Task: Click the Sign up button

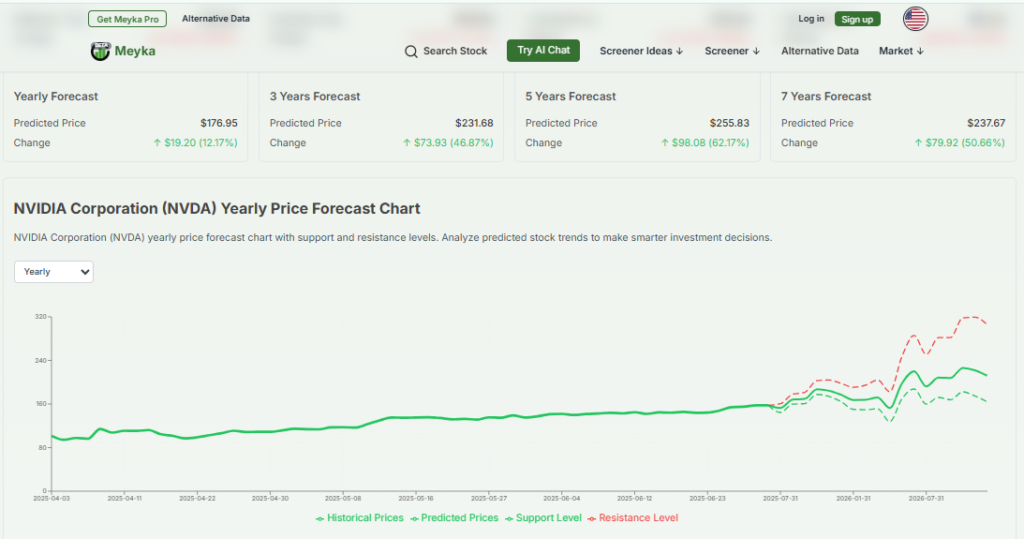Action: (x=857, y=19)
